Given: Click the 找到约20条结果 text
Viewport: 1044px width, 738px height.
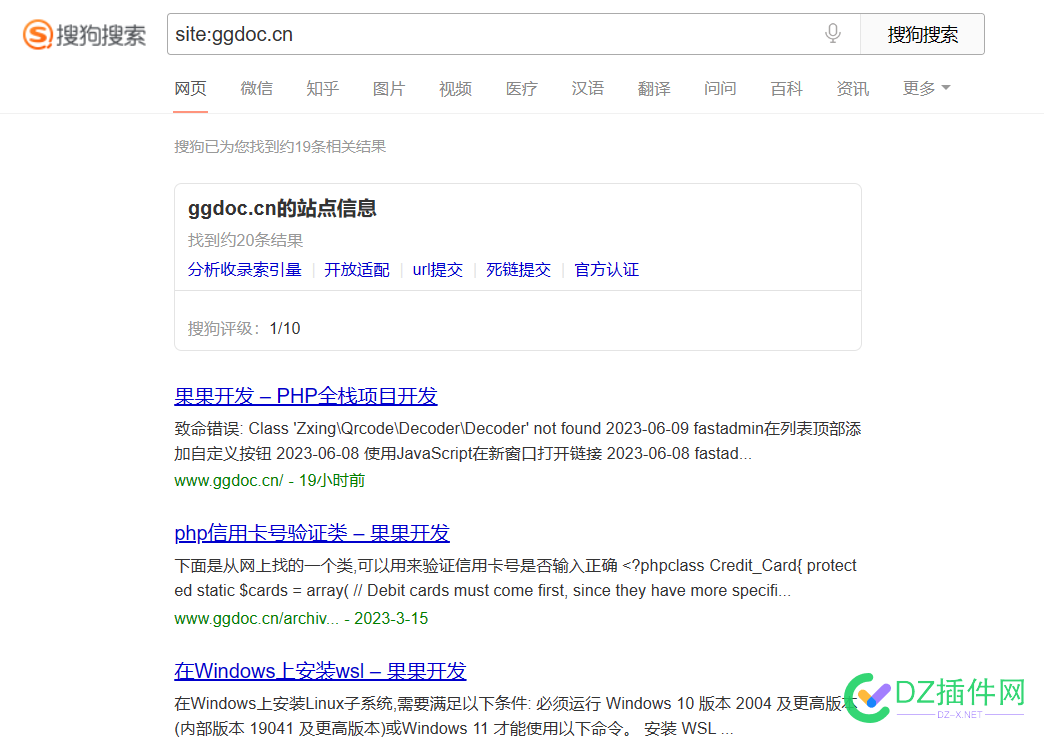Looking at the screenshot, I should click(245, 240).
